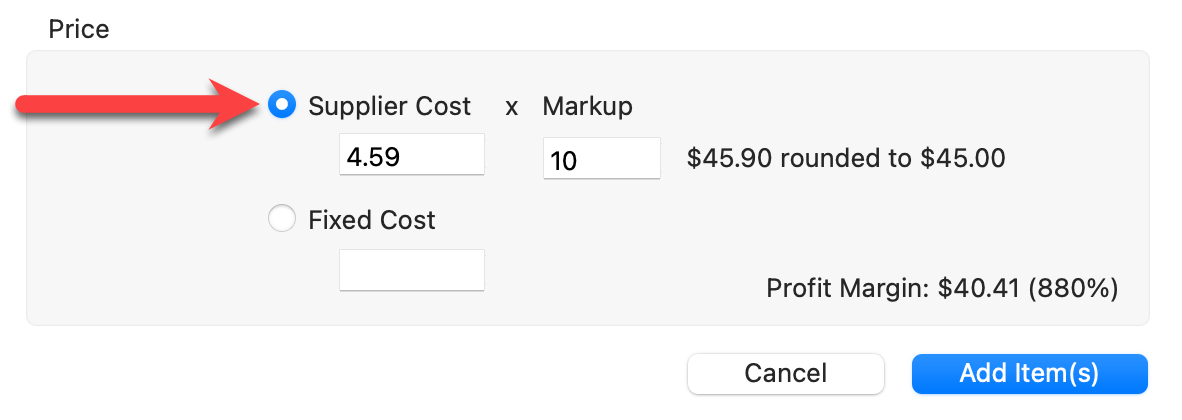Click the Profit Margin summary text

[x=941, y=289]
